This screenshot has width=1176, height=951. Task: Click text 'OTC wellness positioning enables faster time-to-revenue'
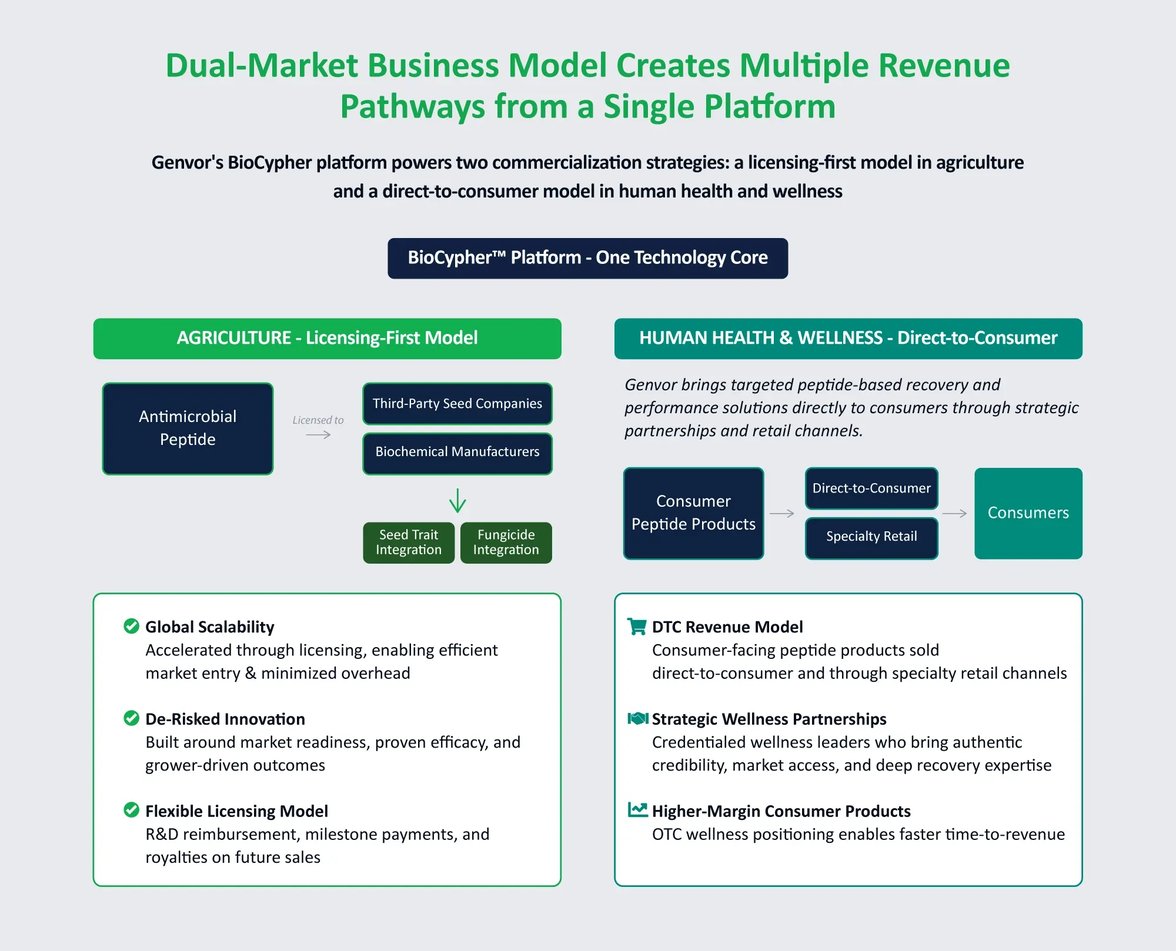859,834
